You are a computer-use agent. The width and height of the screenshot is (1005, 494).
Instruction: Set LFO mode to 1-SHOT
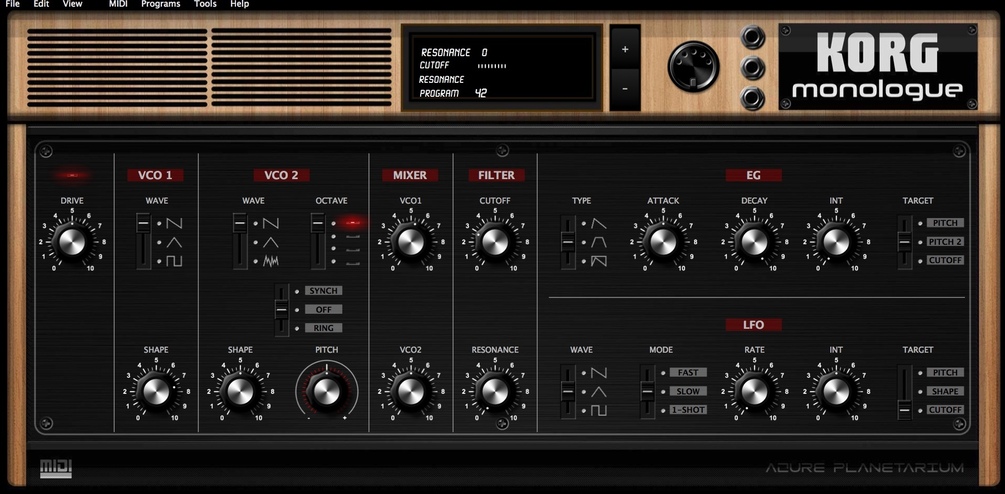coord(688,410)
